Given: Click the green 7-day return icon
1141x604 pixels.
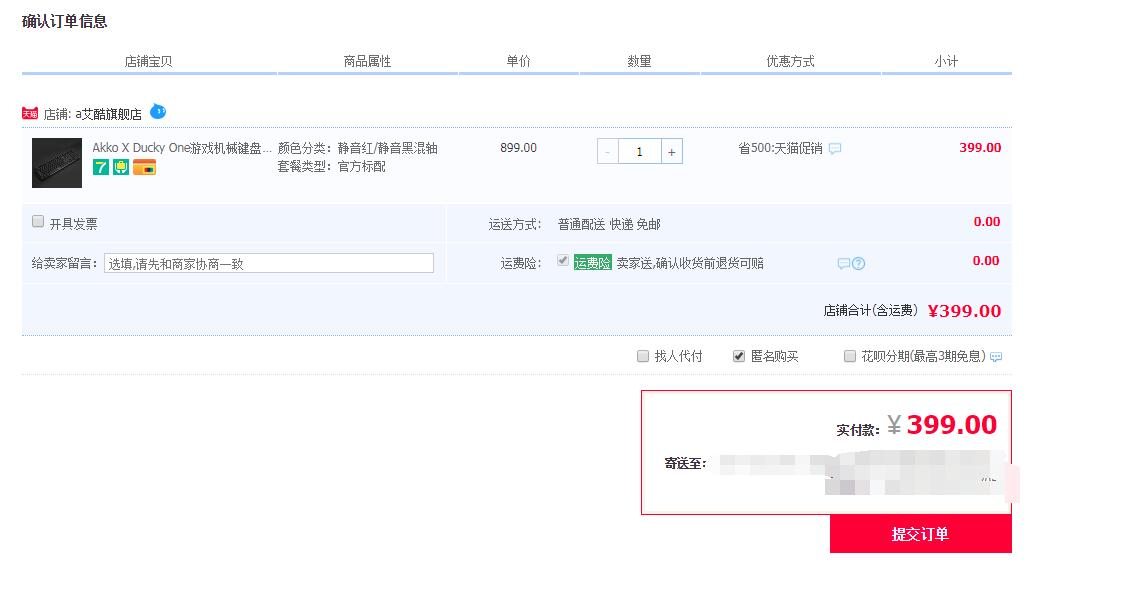Looking at the screenshot, I should point(100,167).
